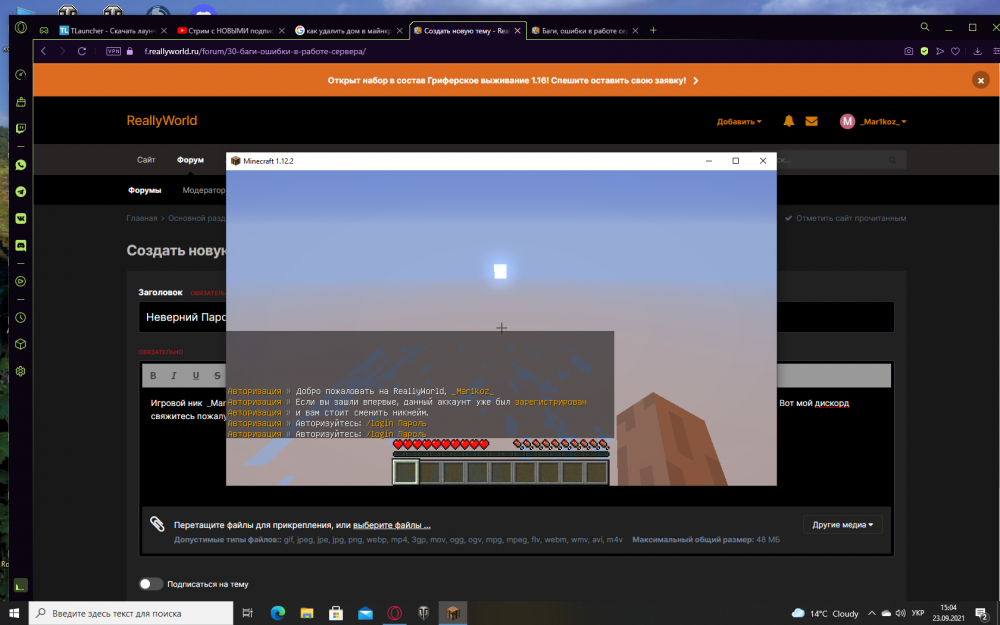Open the orange Гриферское выживание announcement banner
Screen dimensions: 1000x625
click(513, 80)
